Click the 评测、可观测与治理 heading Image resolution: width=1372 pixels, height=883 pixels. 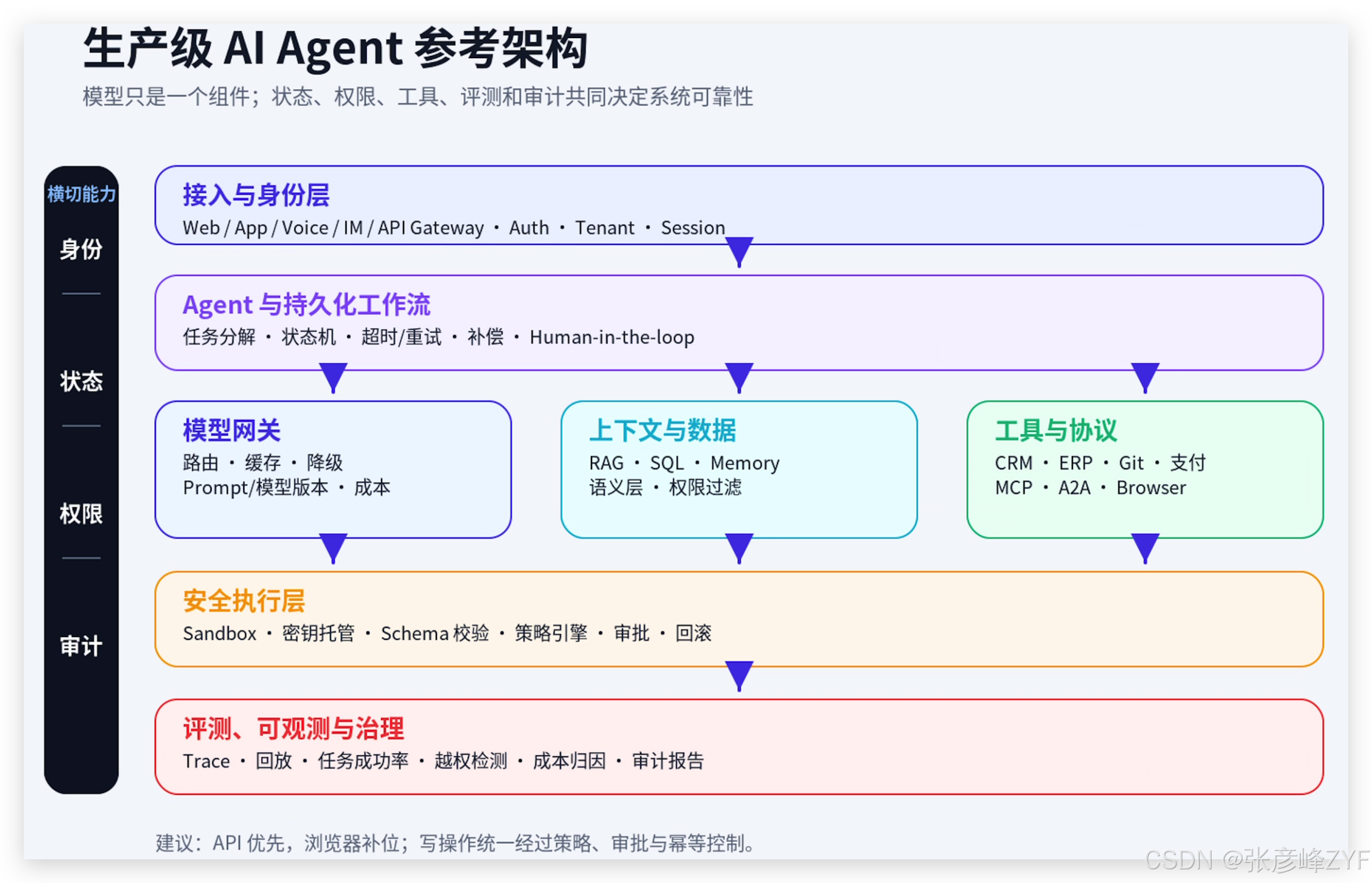[293, 729]
